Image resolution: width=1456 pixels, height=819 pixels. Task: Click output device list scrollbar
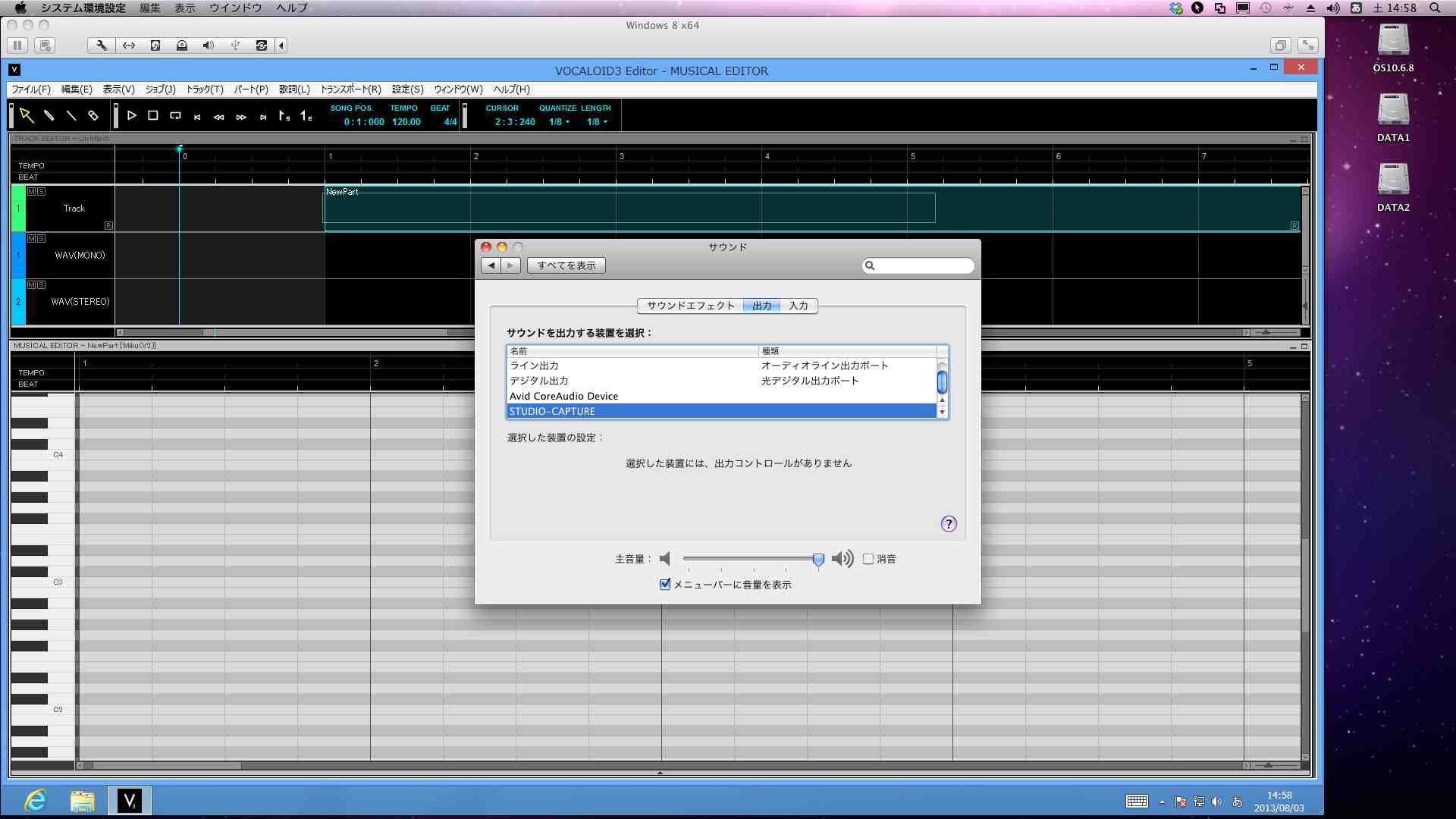[942, 382]
